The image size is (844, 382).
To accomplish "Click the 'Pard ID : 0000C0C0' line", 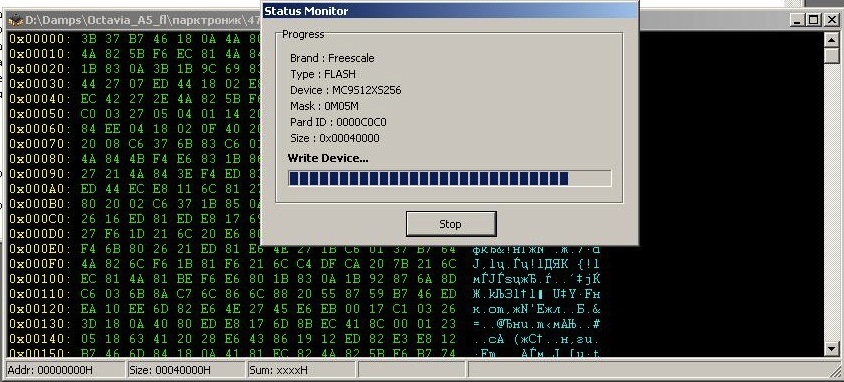I will coord(338,122).
